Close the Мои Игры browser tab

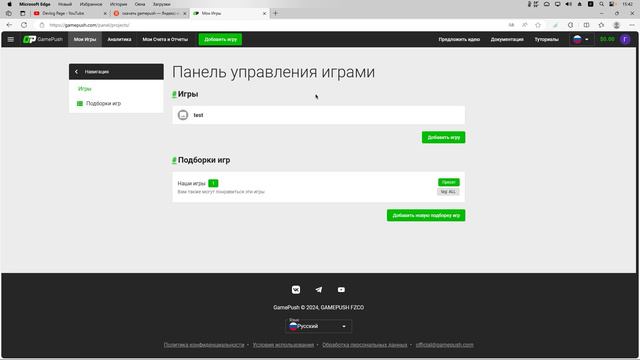(264, 13)
